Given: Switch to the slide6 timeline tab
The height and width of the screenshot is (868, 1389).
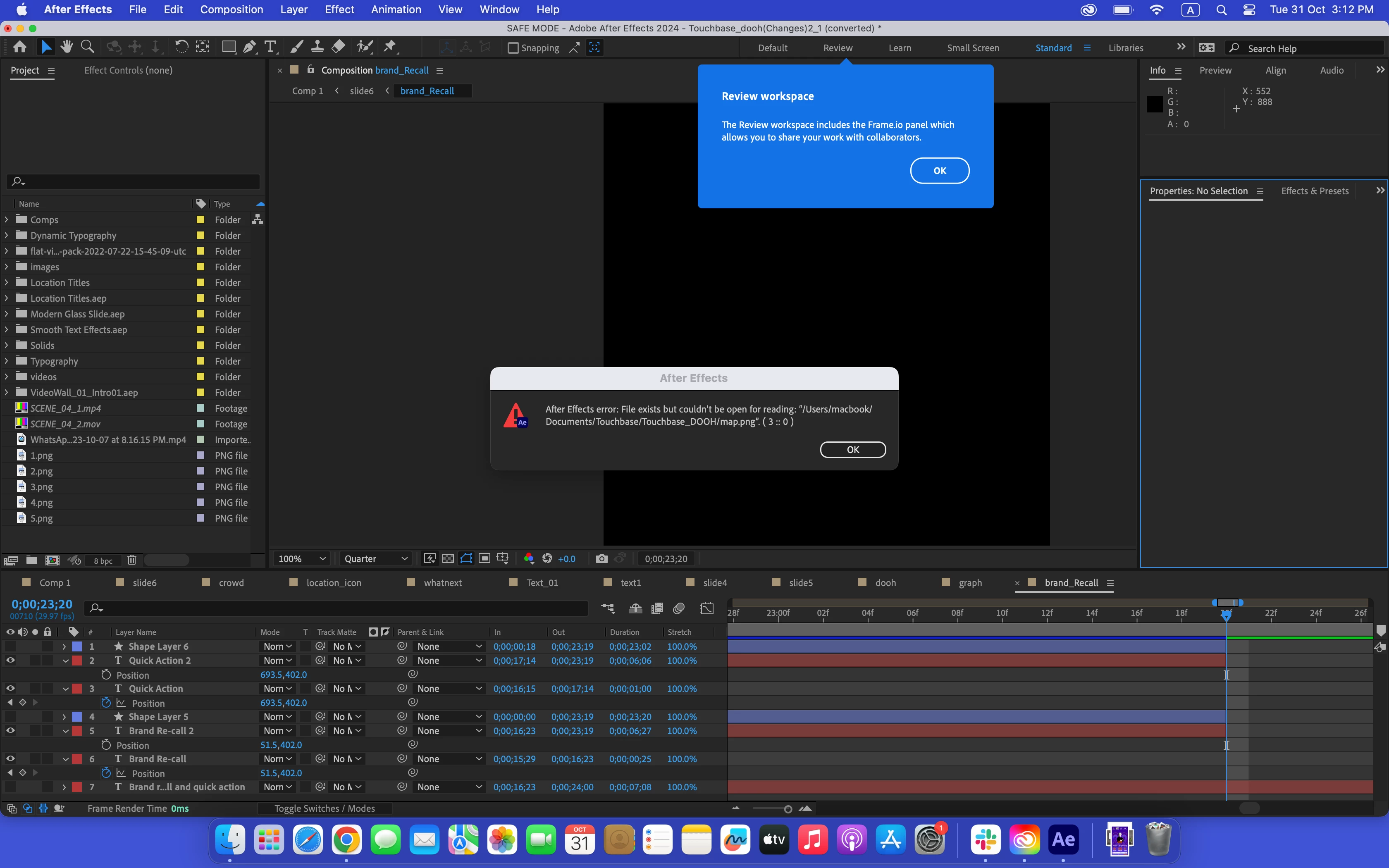Looking at the screenshot, I should pyautogui.click(x=144, y=583).
